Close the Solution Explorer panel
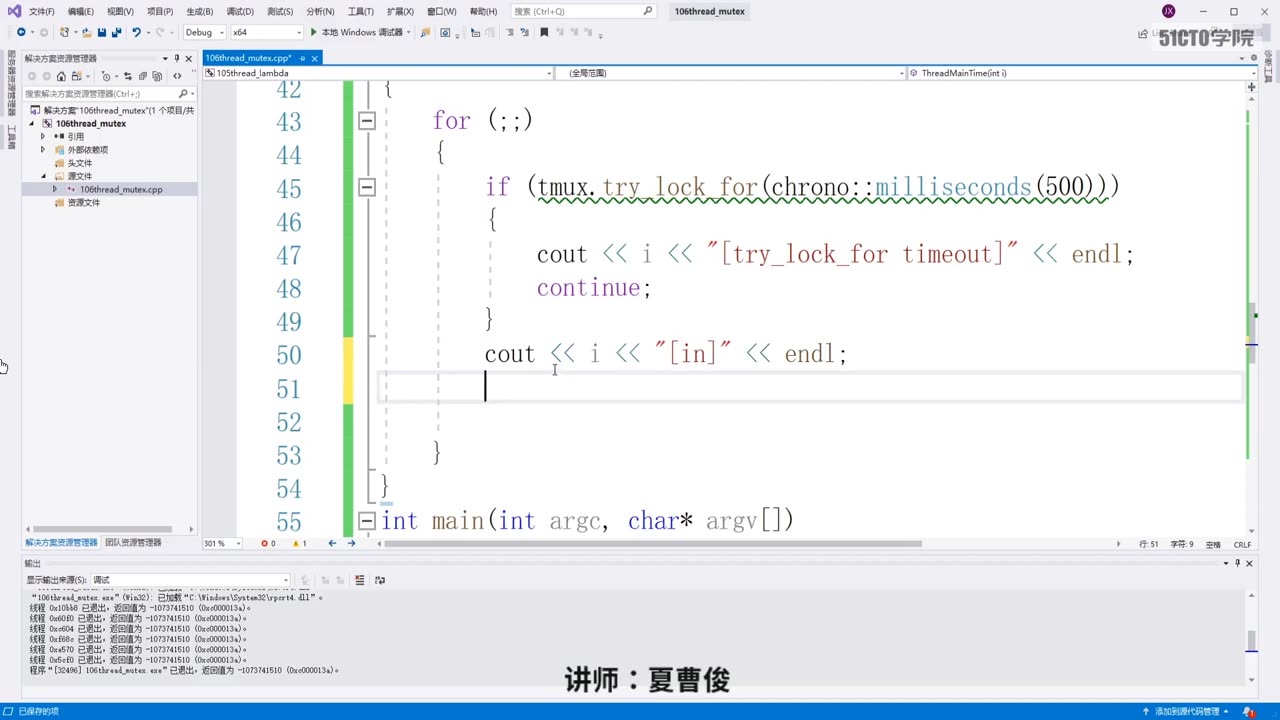Image resolution: width=1280 pixels, height=720 pixels. pyautogui.click(x=188, y=58)
